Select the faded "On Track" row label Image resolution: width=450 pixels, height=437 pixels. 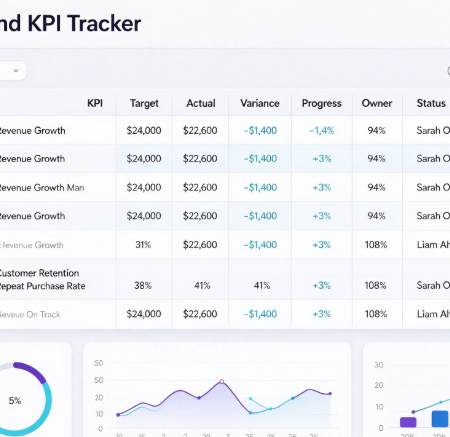click(x=30, y=314)
